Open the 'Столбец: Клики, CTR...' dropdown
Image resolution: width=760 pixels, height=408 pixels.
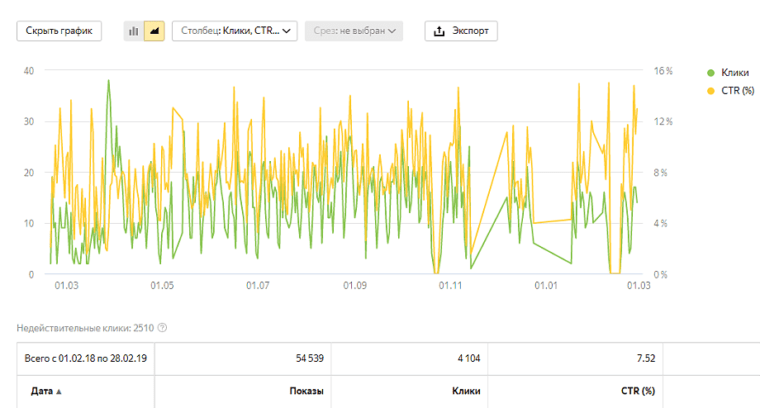click(235, 31)
